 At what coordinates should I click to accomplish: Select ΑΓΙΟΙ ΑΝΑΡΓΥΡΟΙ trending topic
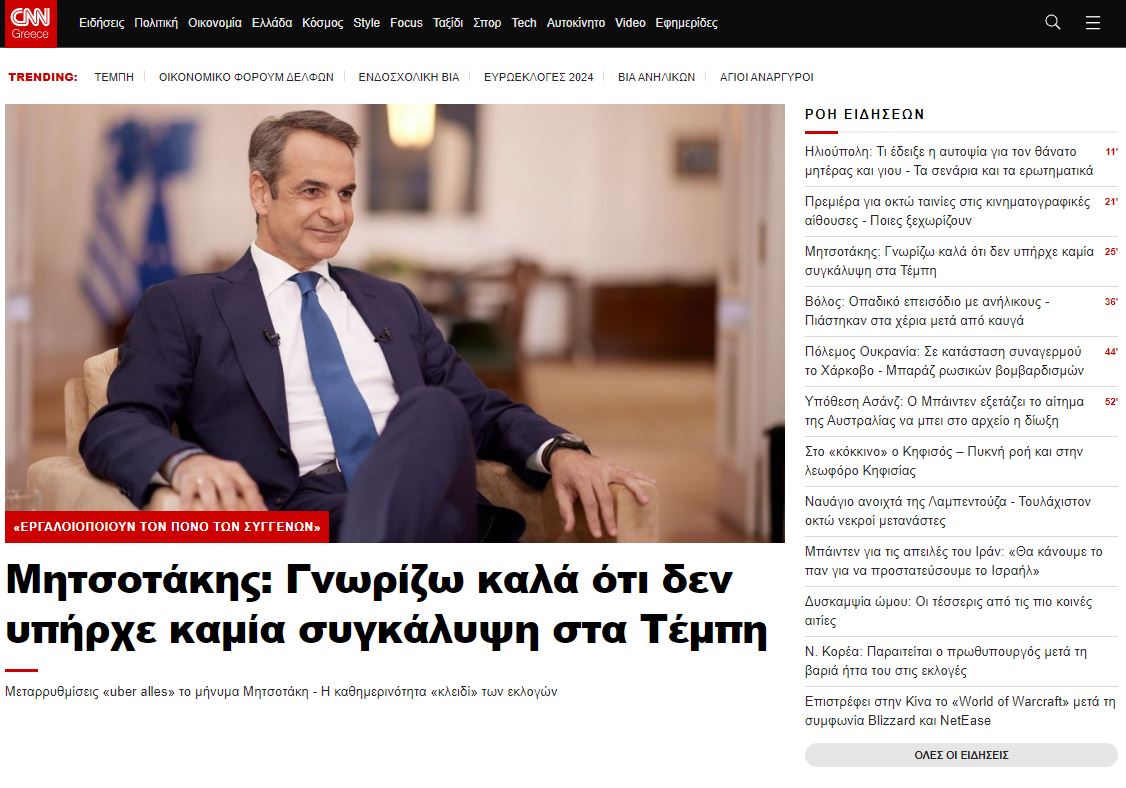pos(766,77)
